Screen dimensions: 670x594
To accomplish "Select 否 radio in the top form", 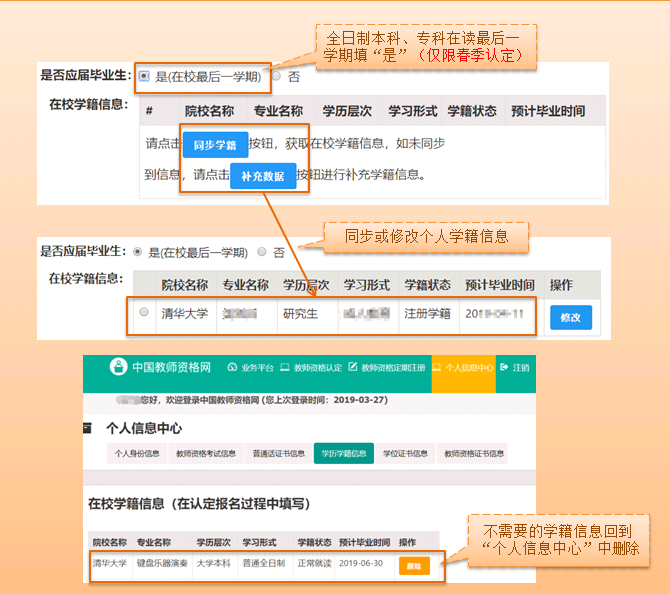I will coord(279,76).
